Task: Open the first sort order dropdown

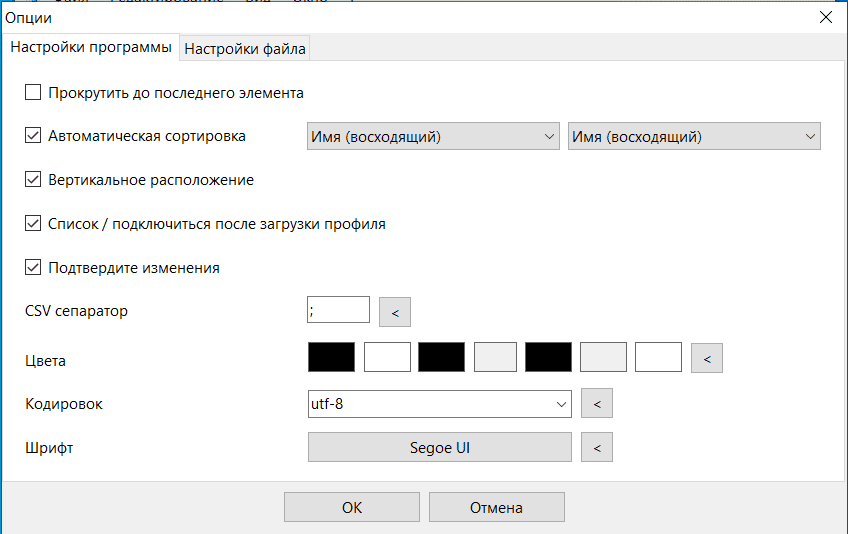Action: click(x=432, y=137)
